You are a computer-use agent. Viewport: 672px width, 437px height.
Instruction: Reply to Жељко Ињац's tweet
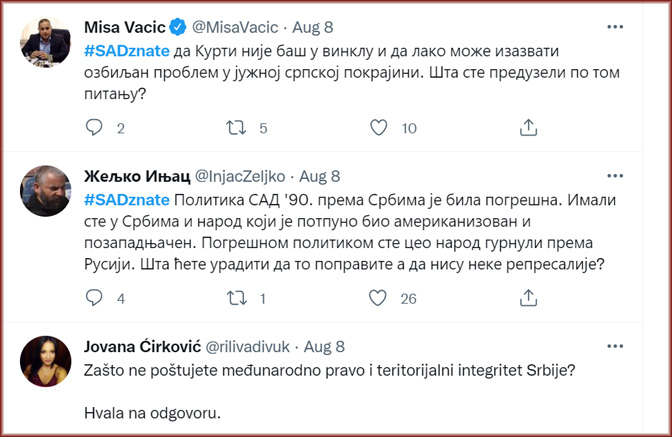pyautogui.click(x=95, y=299)
